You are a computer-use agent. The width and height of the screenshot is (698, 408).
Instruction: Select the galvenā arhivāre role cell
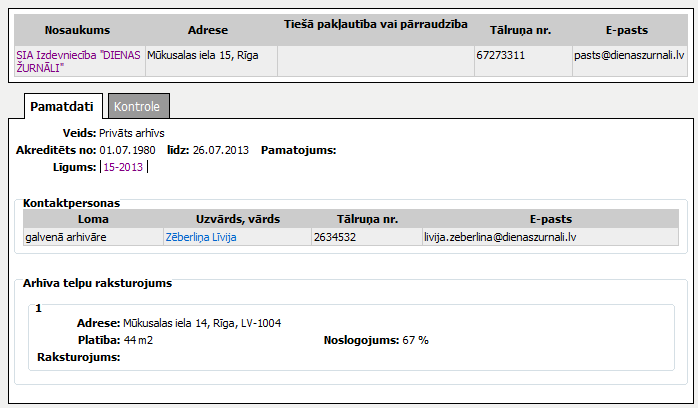[65, 237]
